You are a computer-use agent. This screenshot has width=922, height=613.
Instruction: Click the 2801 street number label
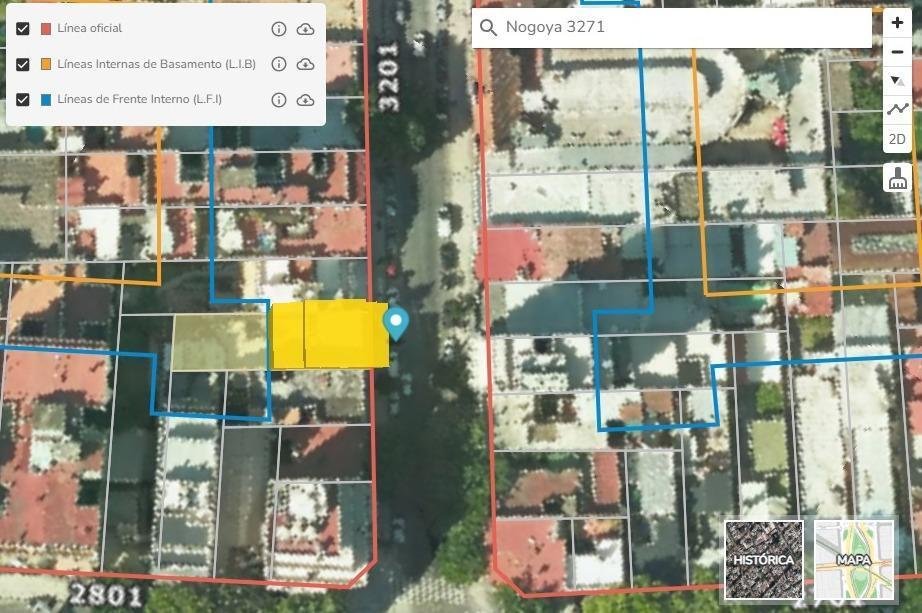(x=106, y=595)
